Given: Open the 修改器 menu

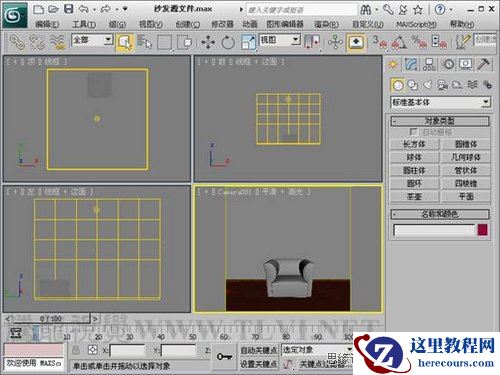Looking at the screenshot, I should [222, 24].
